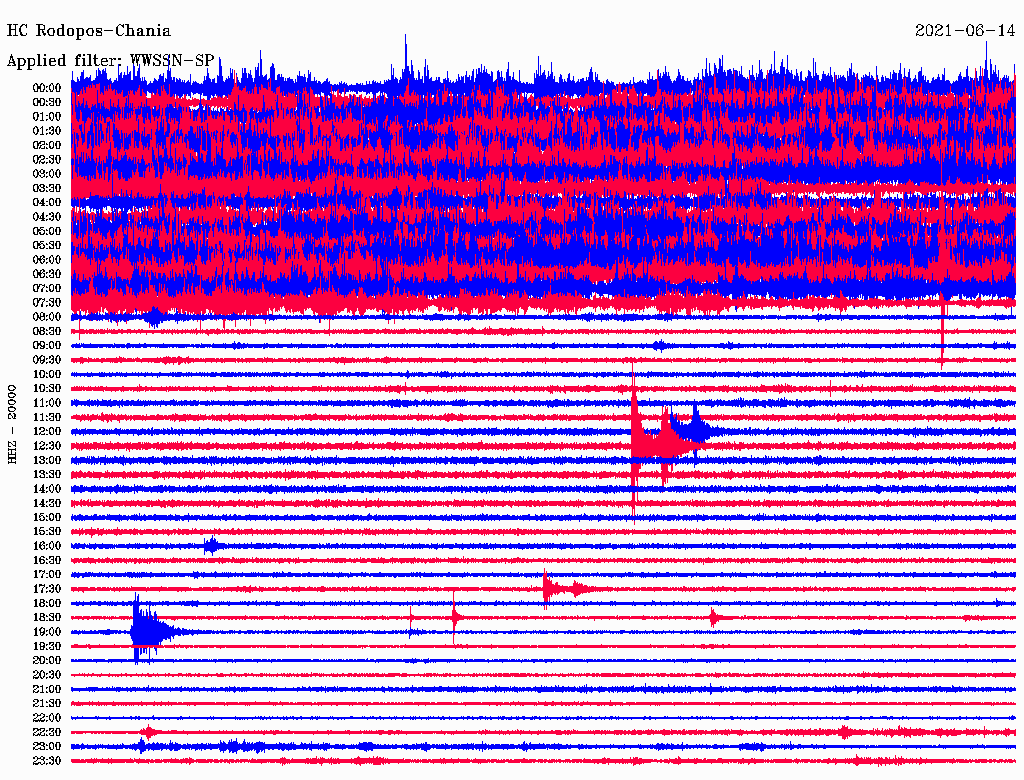
Task: Click the 19:00 time label
Action: pyautogui.click(x=47, y=632)
